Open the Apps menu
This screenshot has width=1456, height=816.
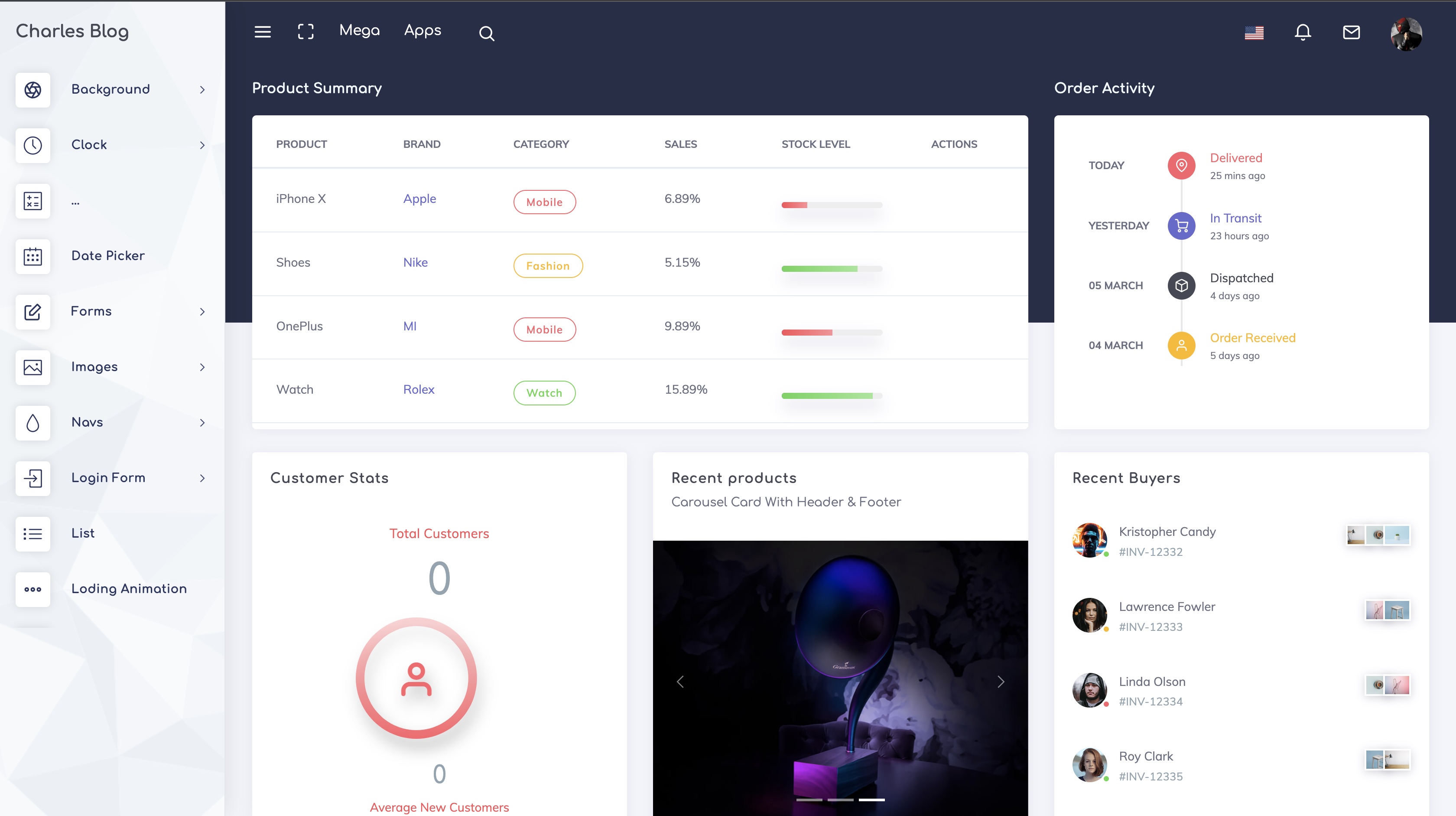[x=422, y=30]
